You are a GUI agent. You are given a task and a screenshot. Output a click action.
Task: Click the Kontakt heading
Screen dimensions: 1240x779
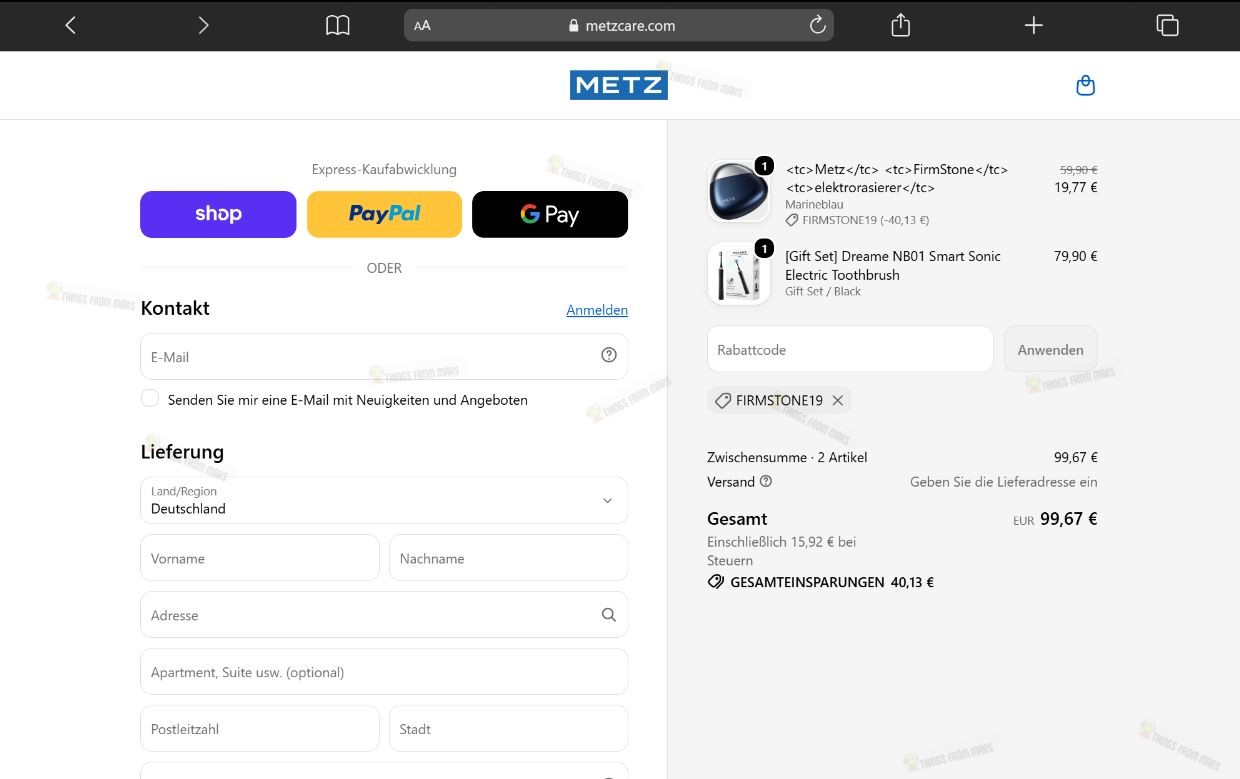175,308
